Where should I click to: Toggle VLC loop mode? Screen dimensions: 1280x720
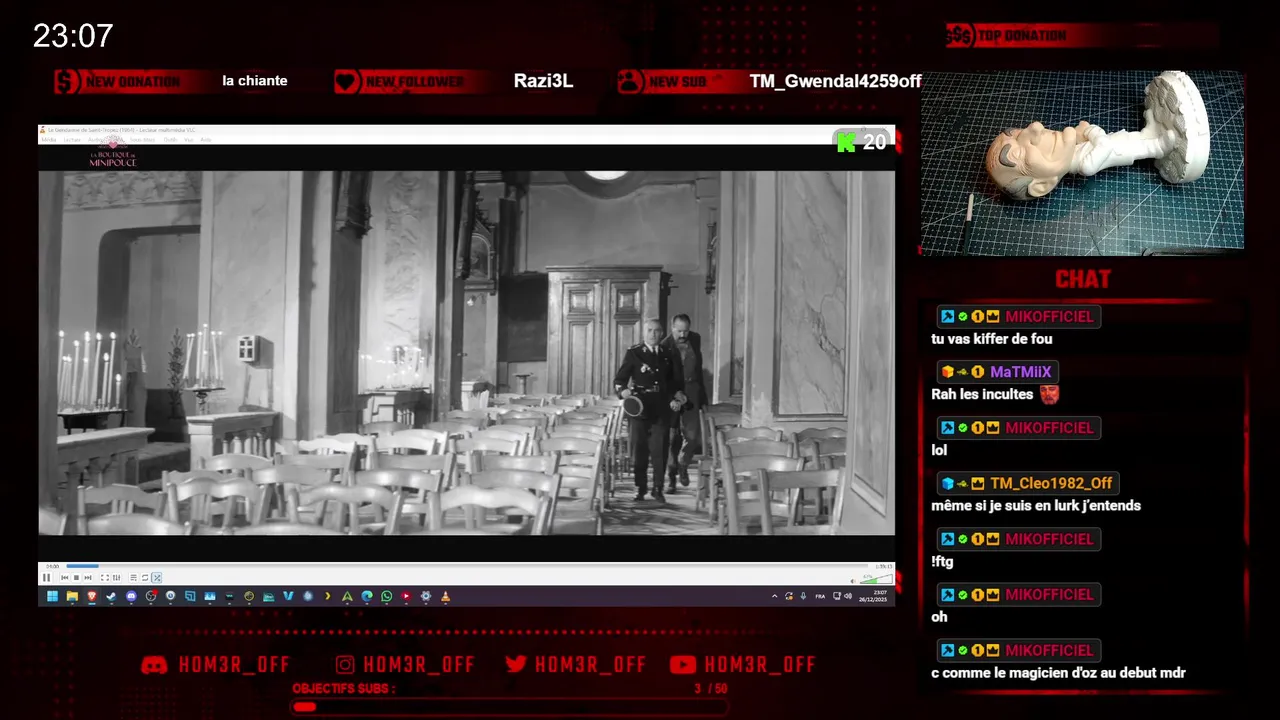pos(145,577)
